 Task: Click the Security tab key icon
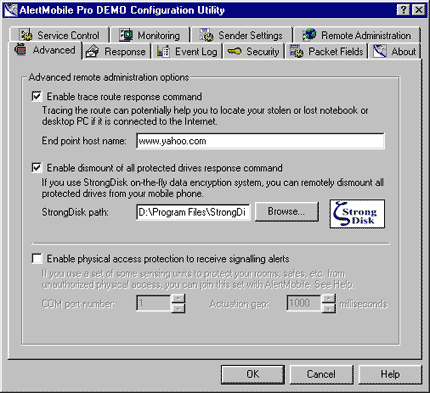point(234,51)
